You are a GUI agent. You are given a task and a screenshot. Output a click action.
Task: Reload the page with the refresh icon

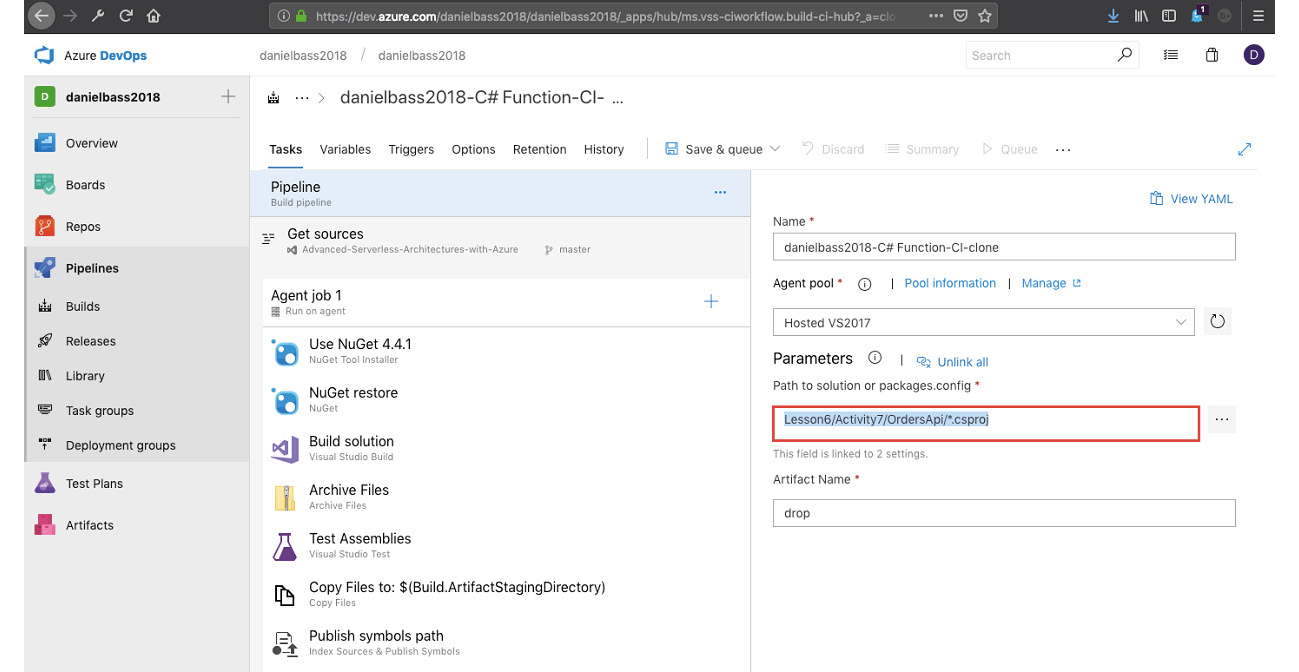click(x=126, y=16)
